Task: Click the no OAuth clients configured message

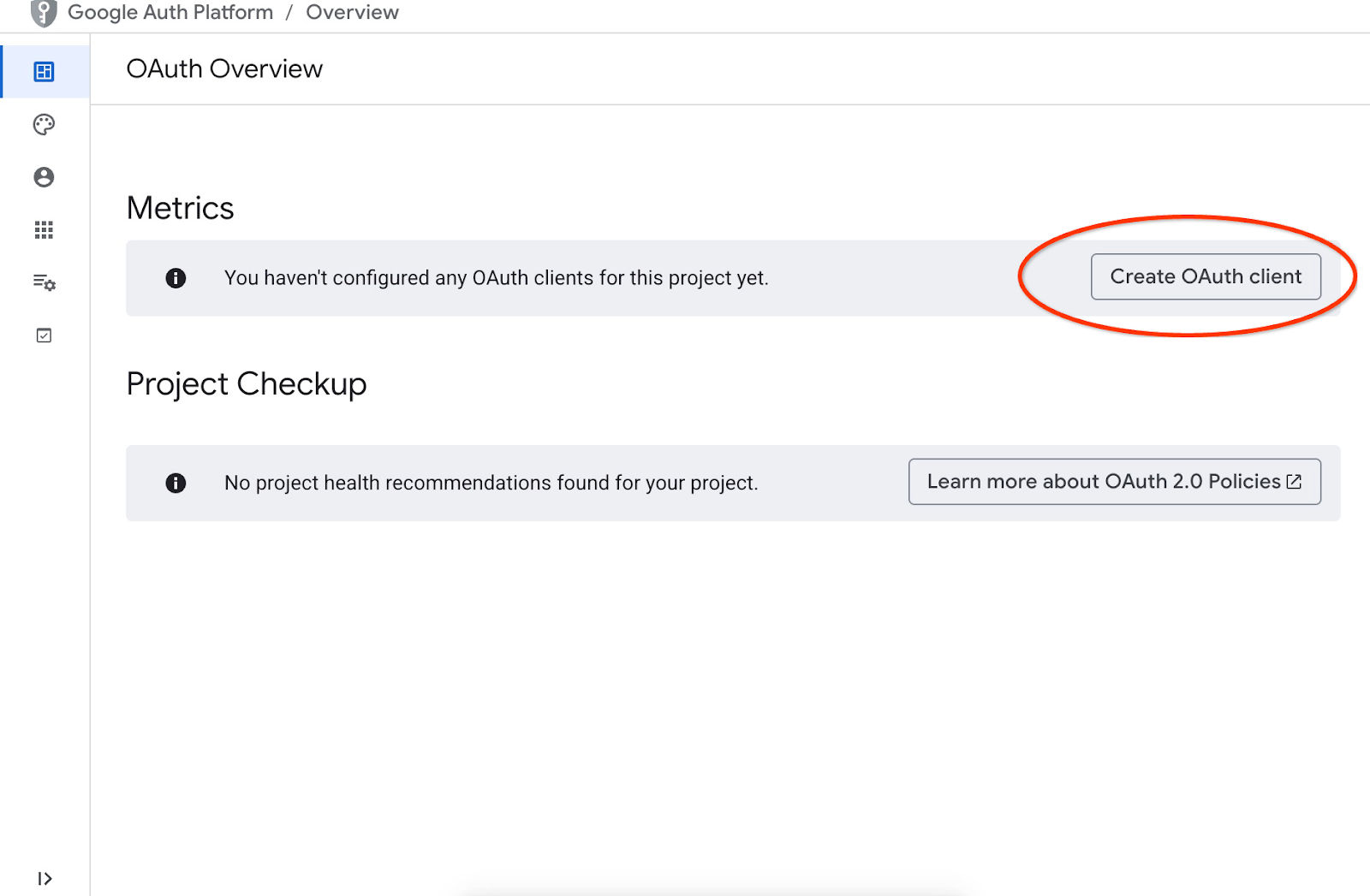Action: [496, 278]
